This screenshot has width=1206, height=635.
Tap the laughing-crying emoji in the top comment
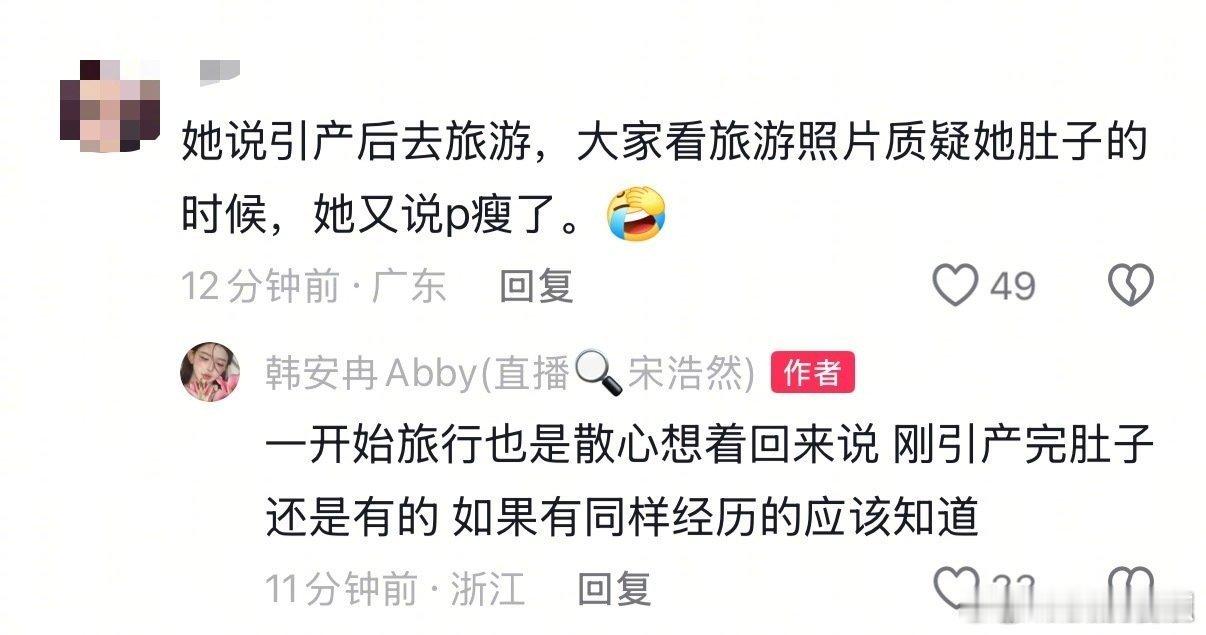(636, 213)
